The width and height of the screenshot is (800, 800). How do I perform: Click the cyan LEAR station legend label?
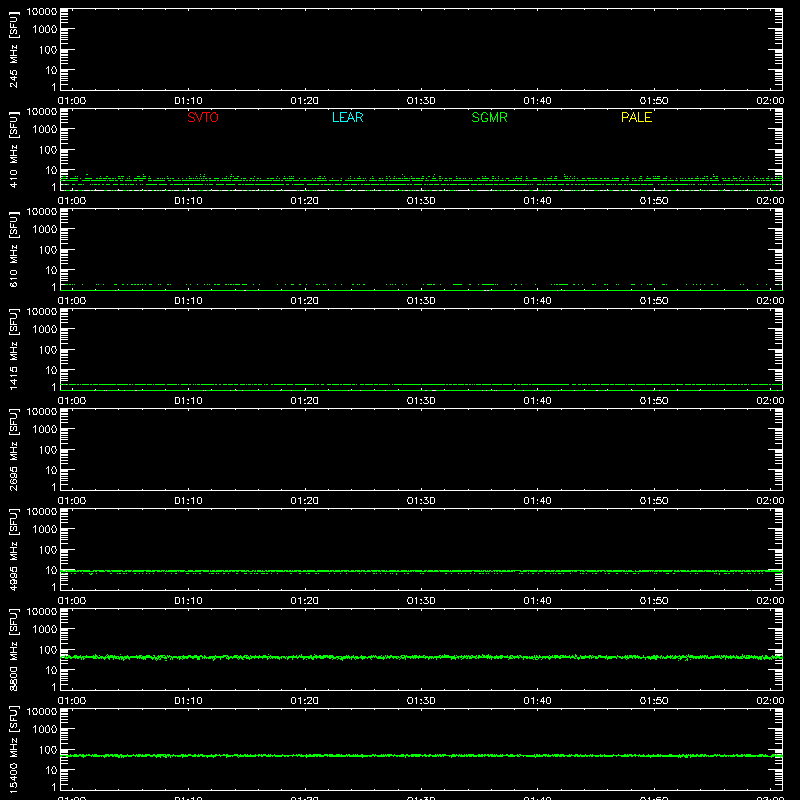click(x=347, y=117)
